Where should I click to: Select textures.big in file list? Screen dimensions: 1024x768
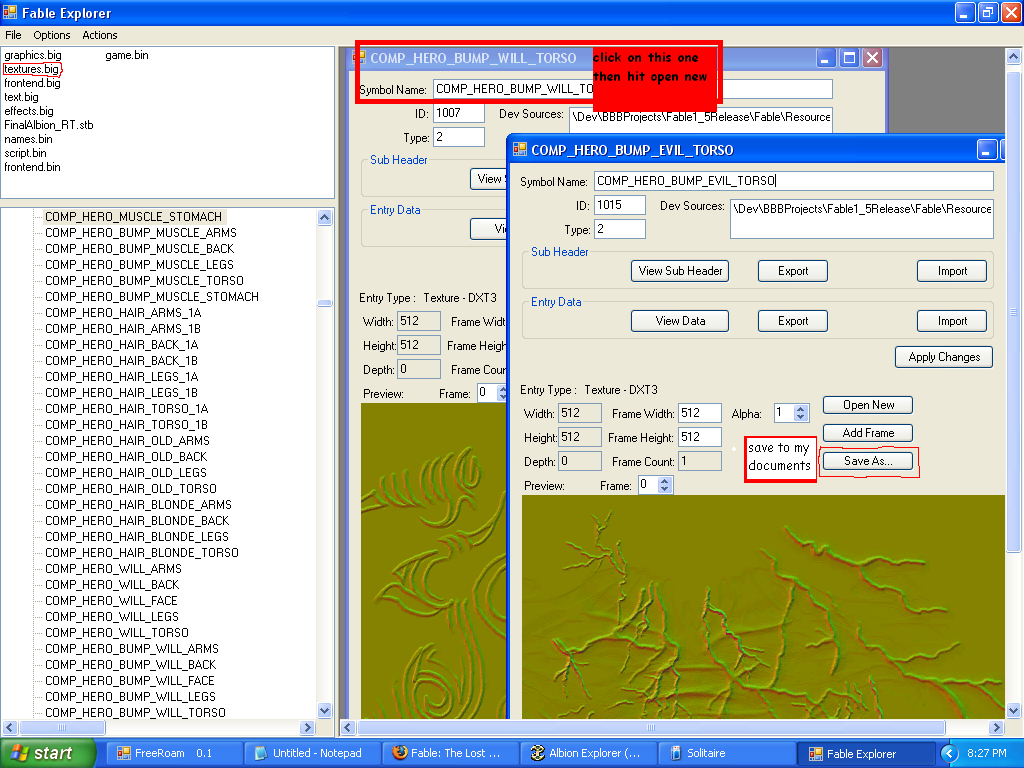31,69
